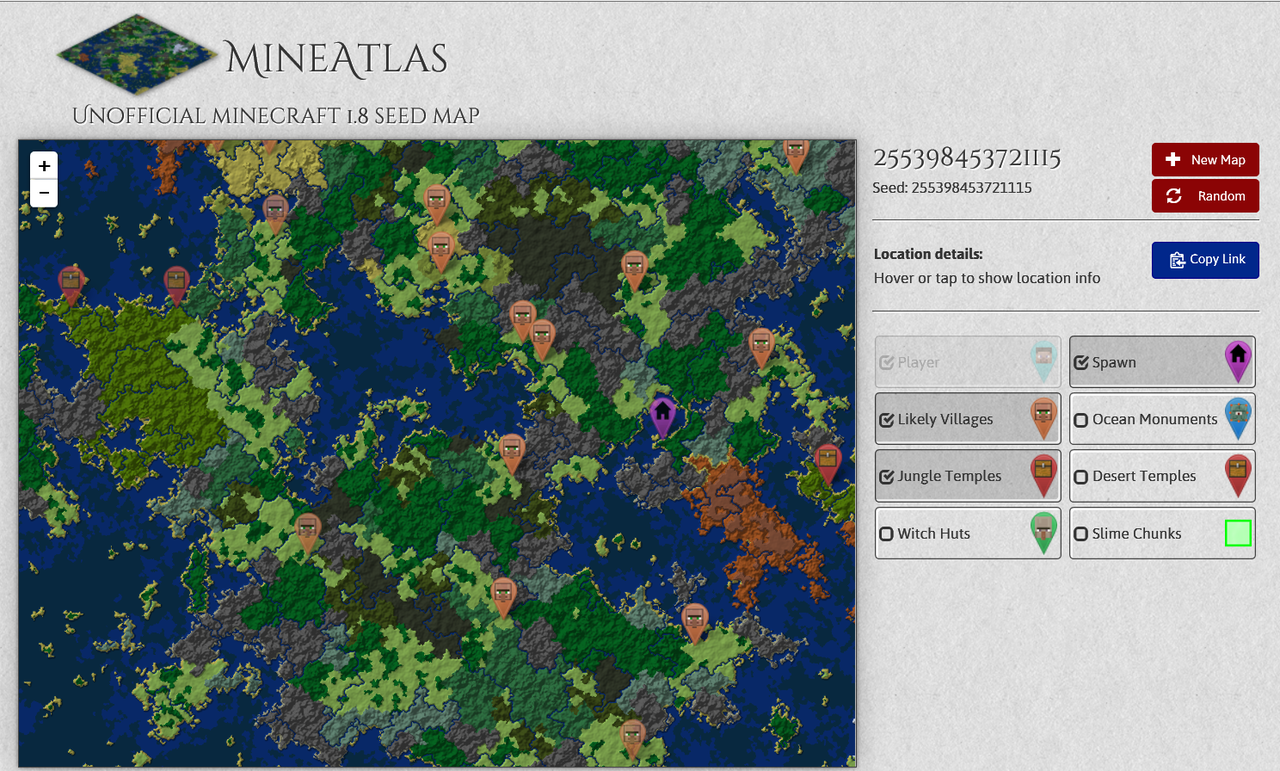Click the village marker at the map's bottom edge
Viewport: 1280px width, 771px height.
click(632, 739)
